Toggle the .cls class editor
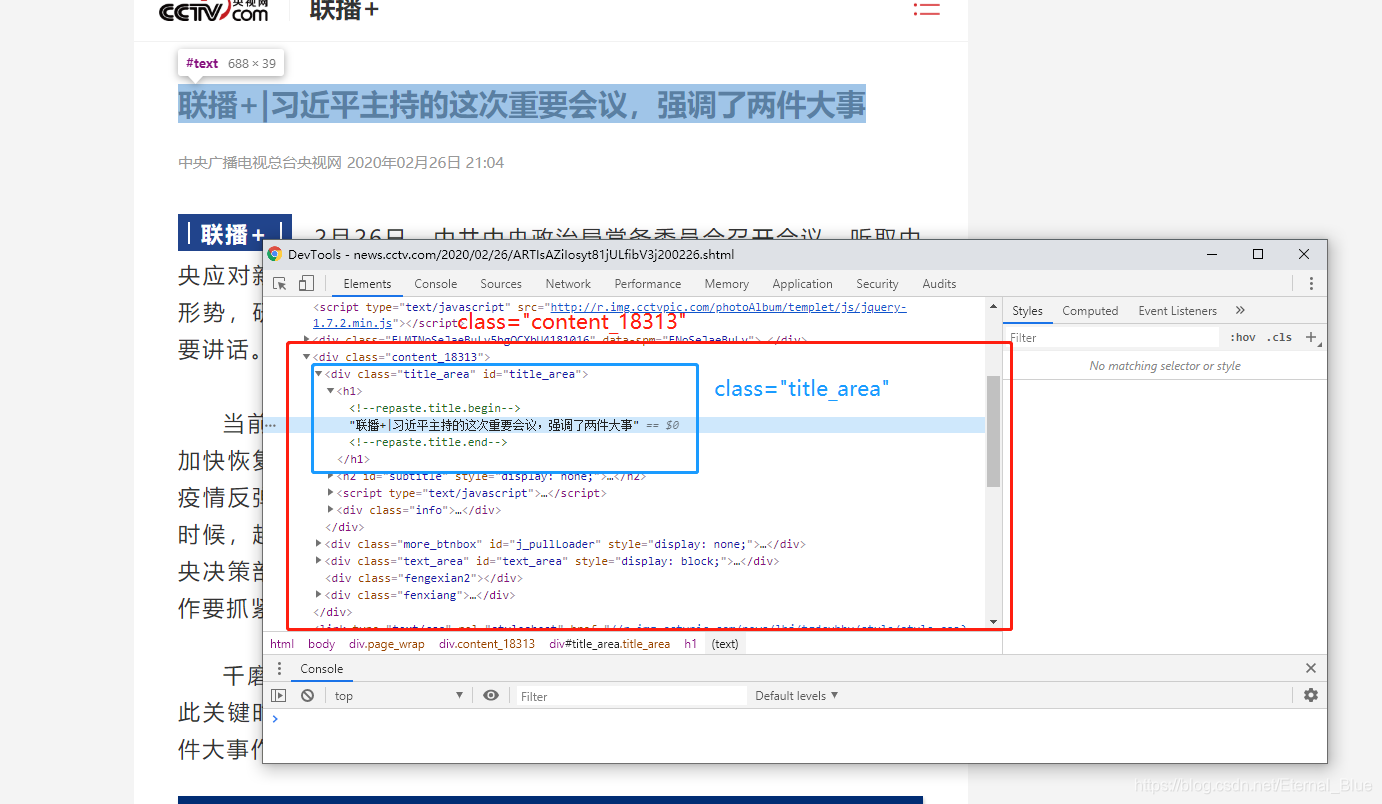1382x804 pixels. tap(1280, 337)
